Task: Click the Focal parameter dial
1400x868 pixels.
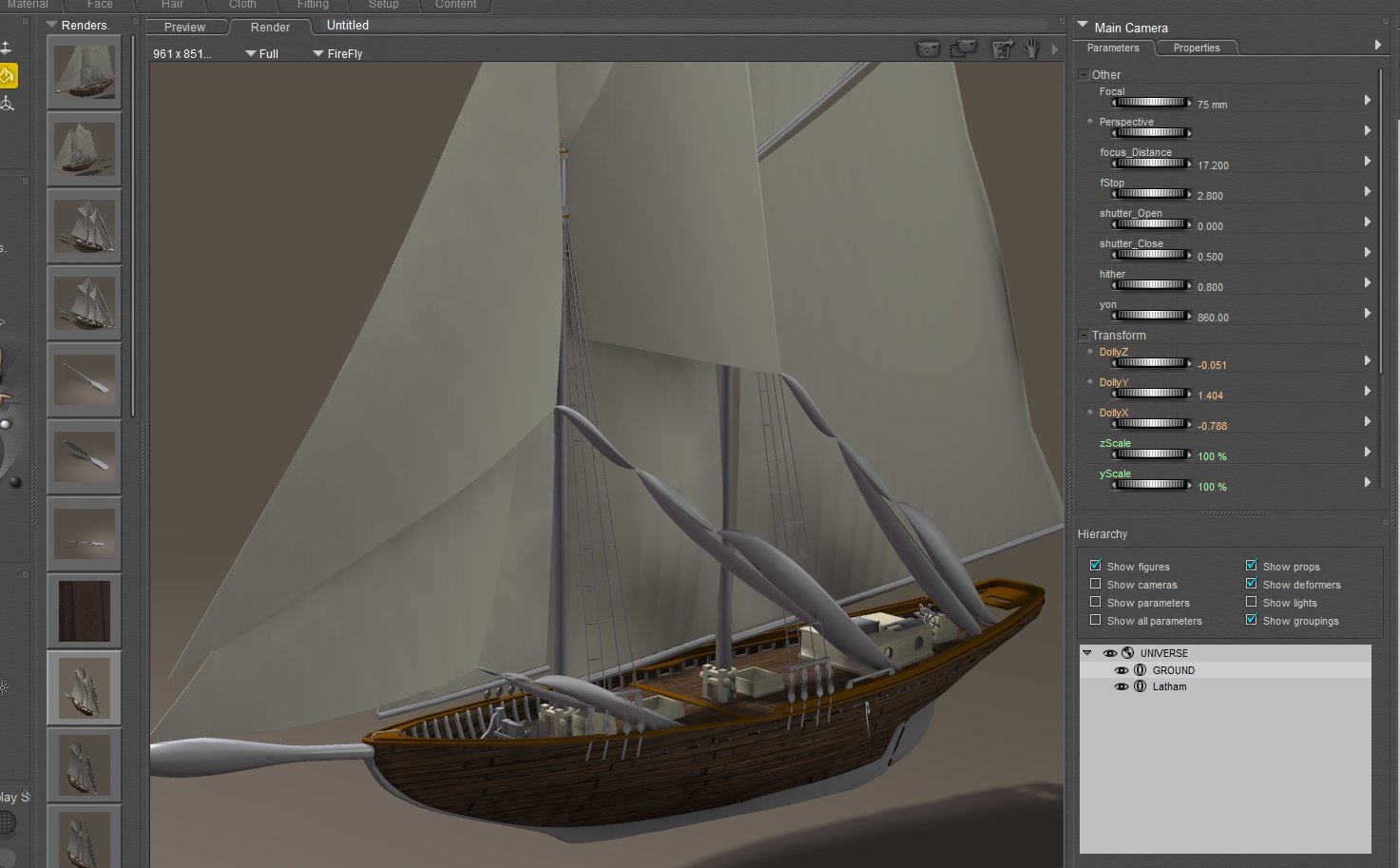Action: pos(1151,103)
